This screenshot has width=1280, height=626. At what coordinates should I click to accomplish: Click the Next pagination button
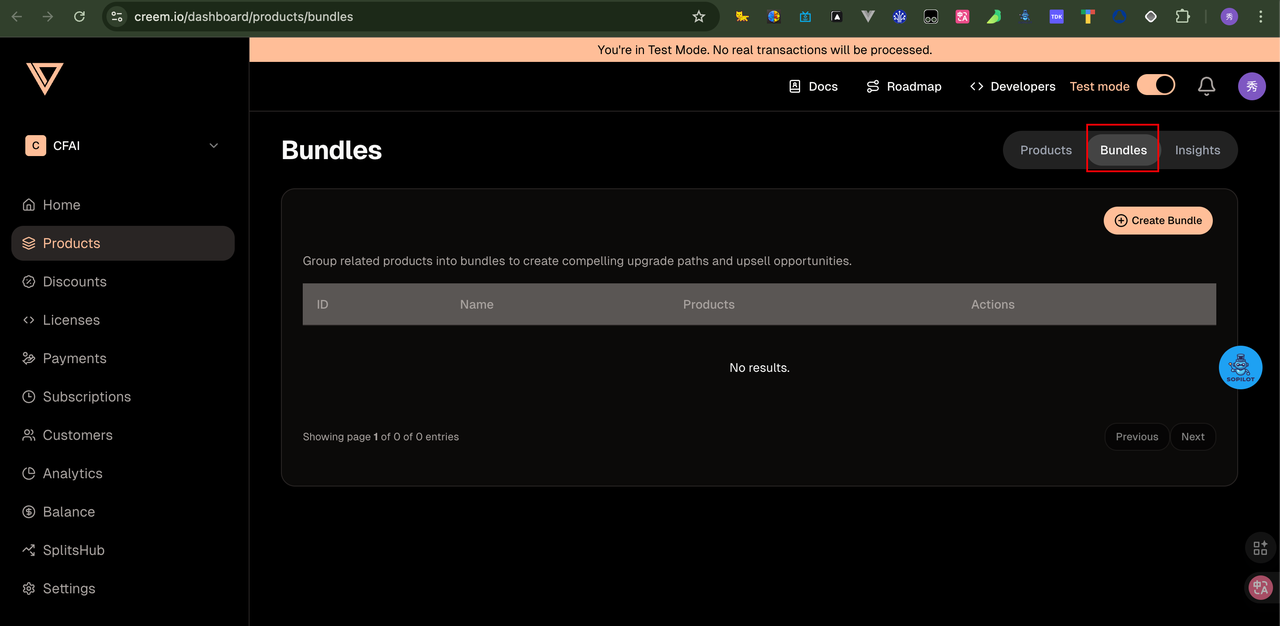[1192, 437]
